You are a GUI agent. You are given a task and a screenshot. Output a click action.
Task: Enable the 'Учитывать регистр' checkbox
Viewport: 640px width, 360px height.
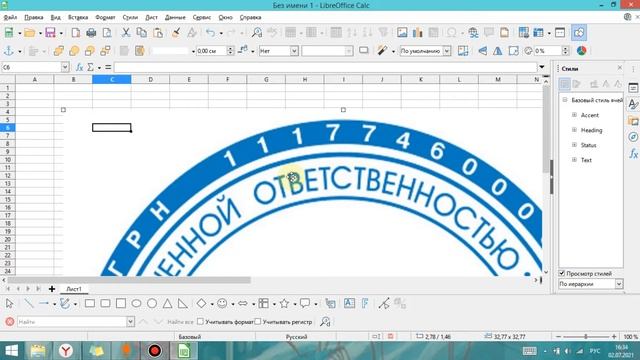[x=258, y=322]
